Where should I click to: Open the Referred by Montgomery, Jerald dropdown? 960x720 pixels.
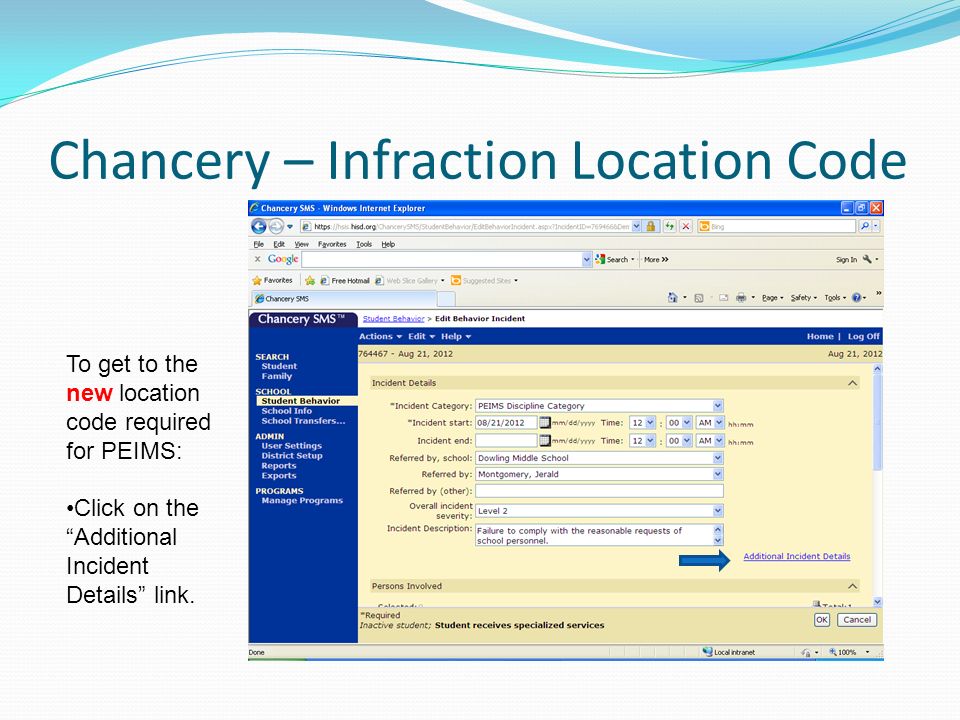[x=718, y=474]
